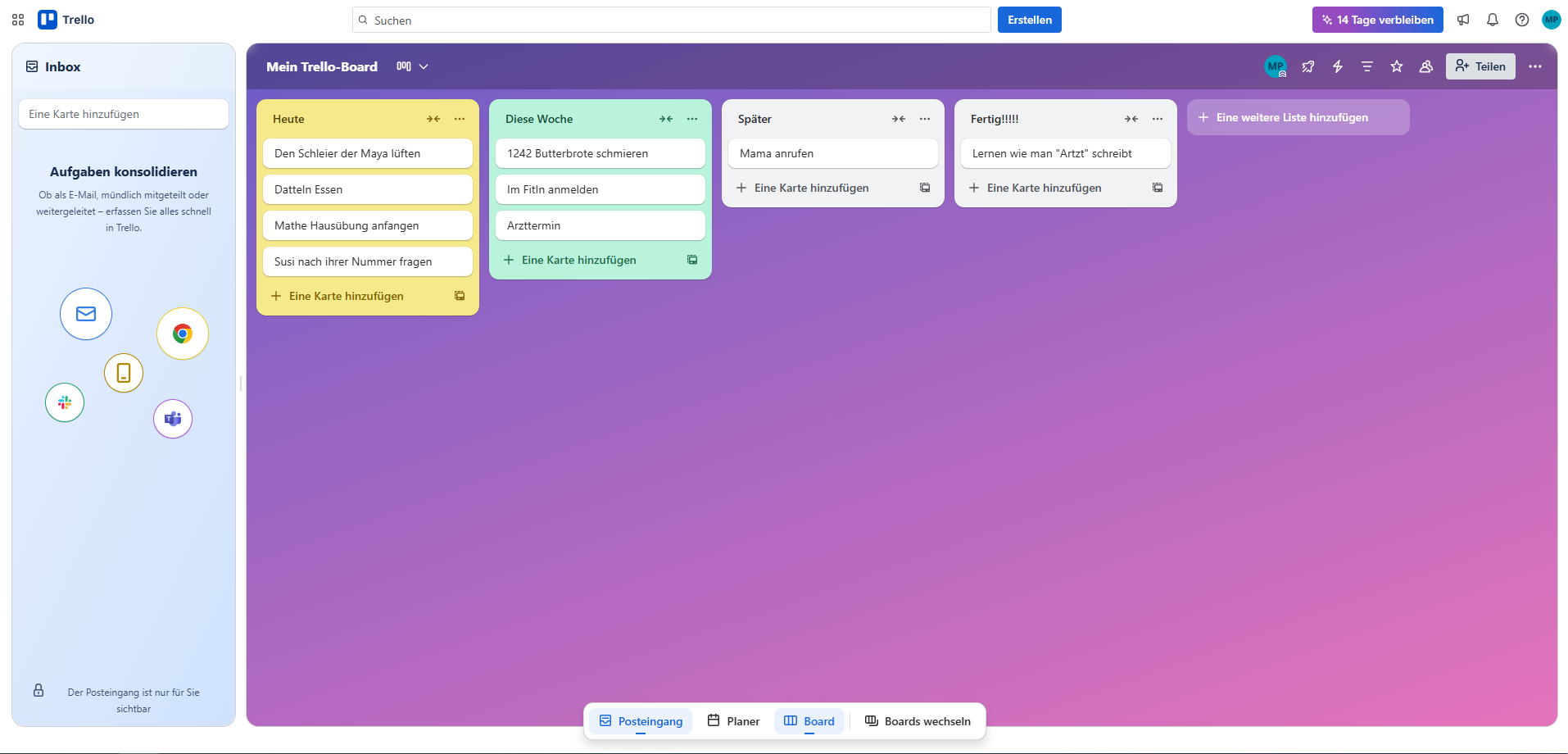
Task: Open the Automation lightning bolt icon
Action: pos(1337,66)
